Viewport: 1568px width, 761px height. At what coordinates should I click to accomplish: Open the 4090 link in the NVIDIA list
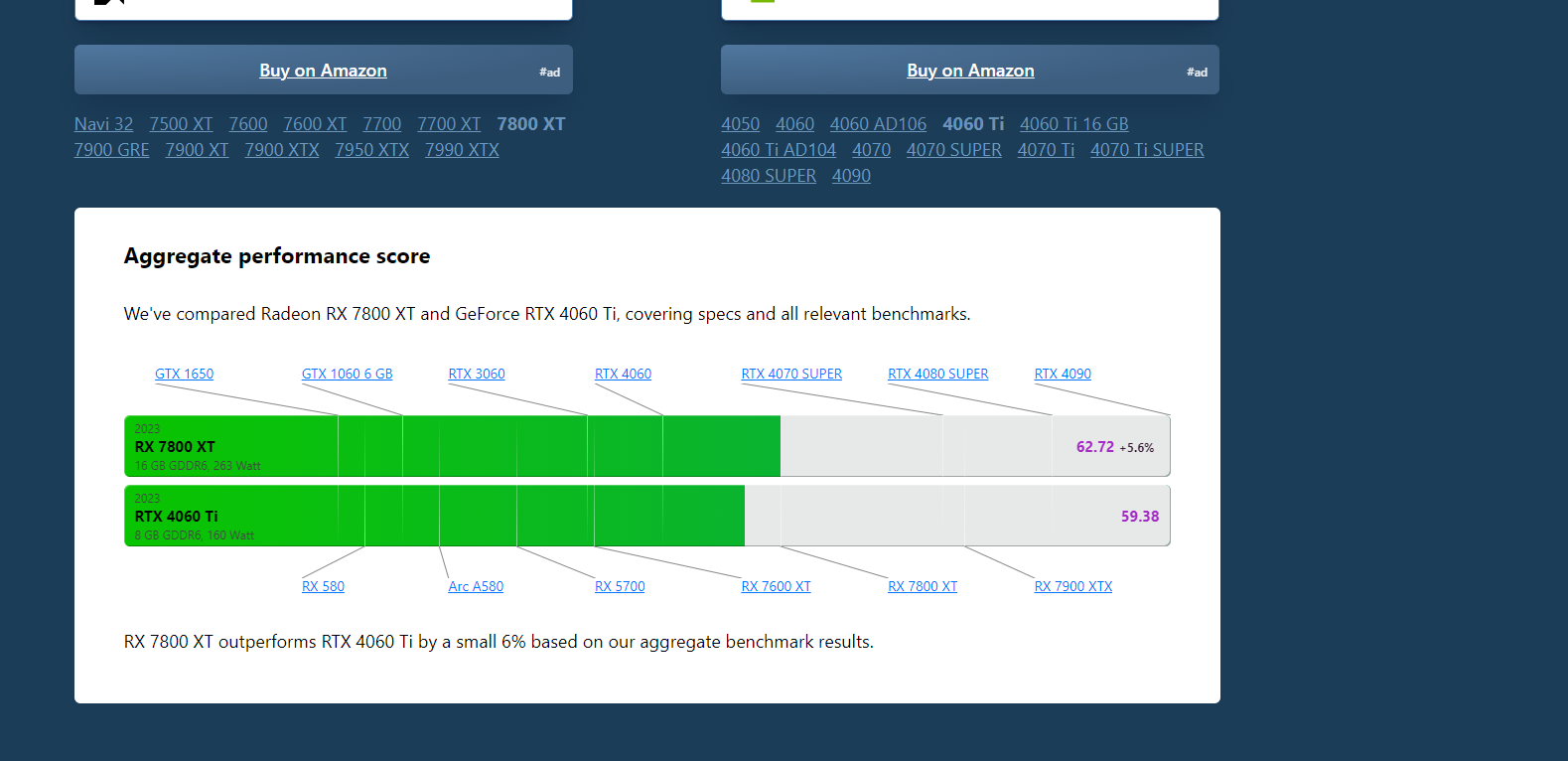click(852, 176)
